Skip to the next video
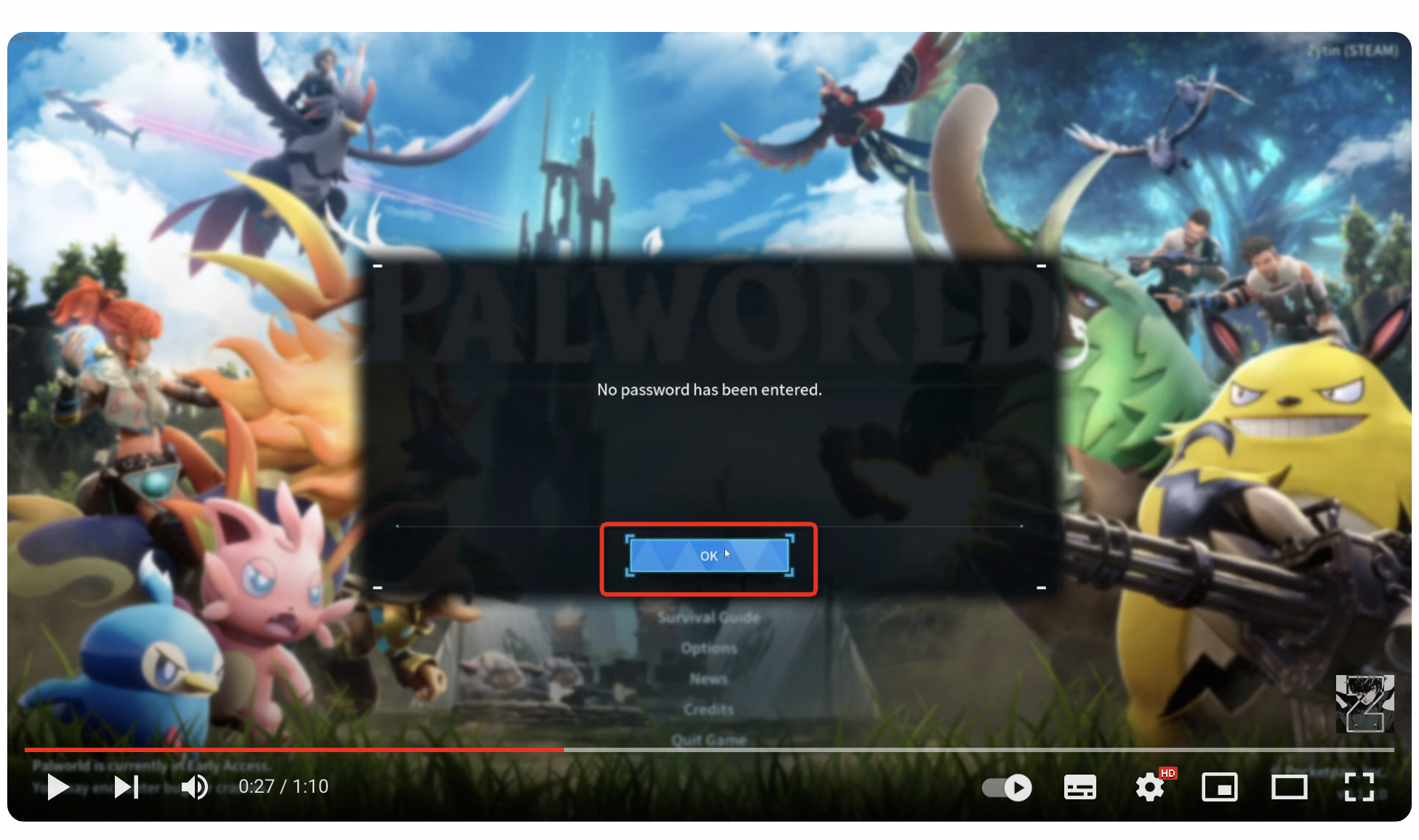This screenshot has width=1419, height=840. pyautogui.click(x=126, y=787)
